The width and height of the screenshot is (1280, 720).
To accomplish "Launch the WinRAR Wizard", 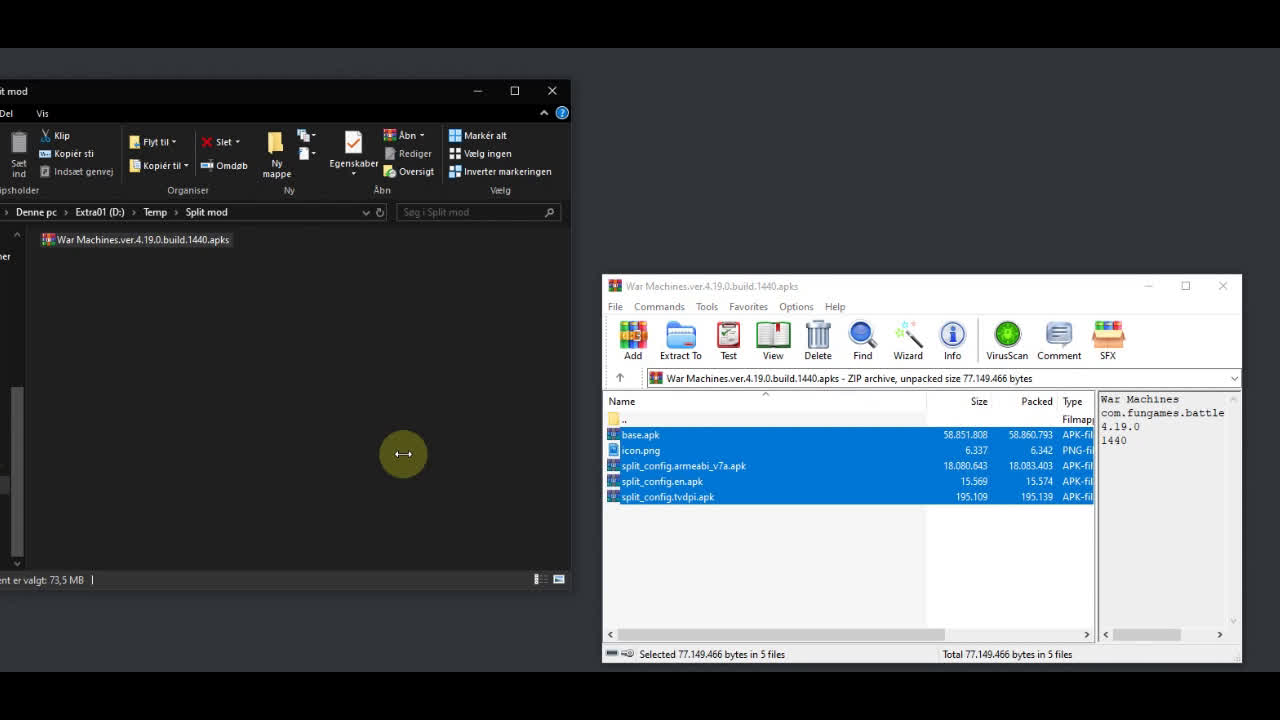I will [x=908, y=340].
